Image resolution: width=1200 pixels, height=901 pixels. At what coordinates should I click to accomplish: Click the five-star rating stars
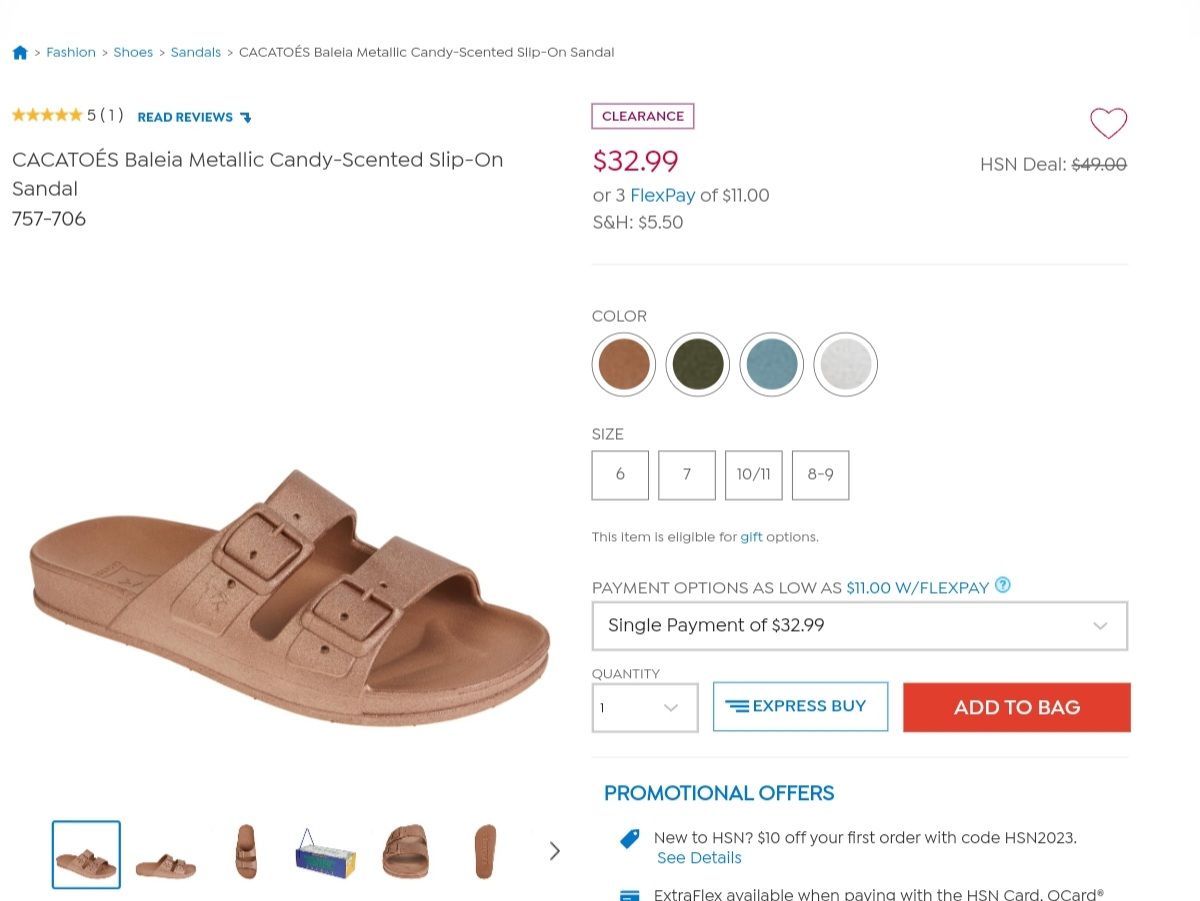47,114
